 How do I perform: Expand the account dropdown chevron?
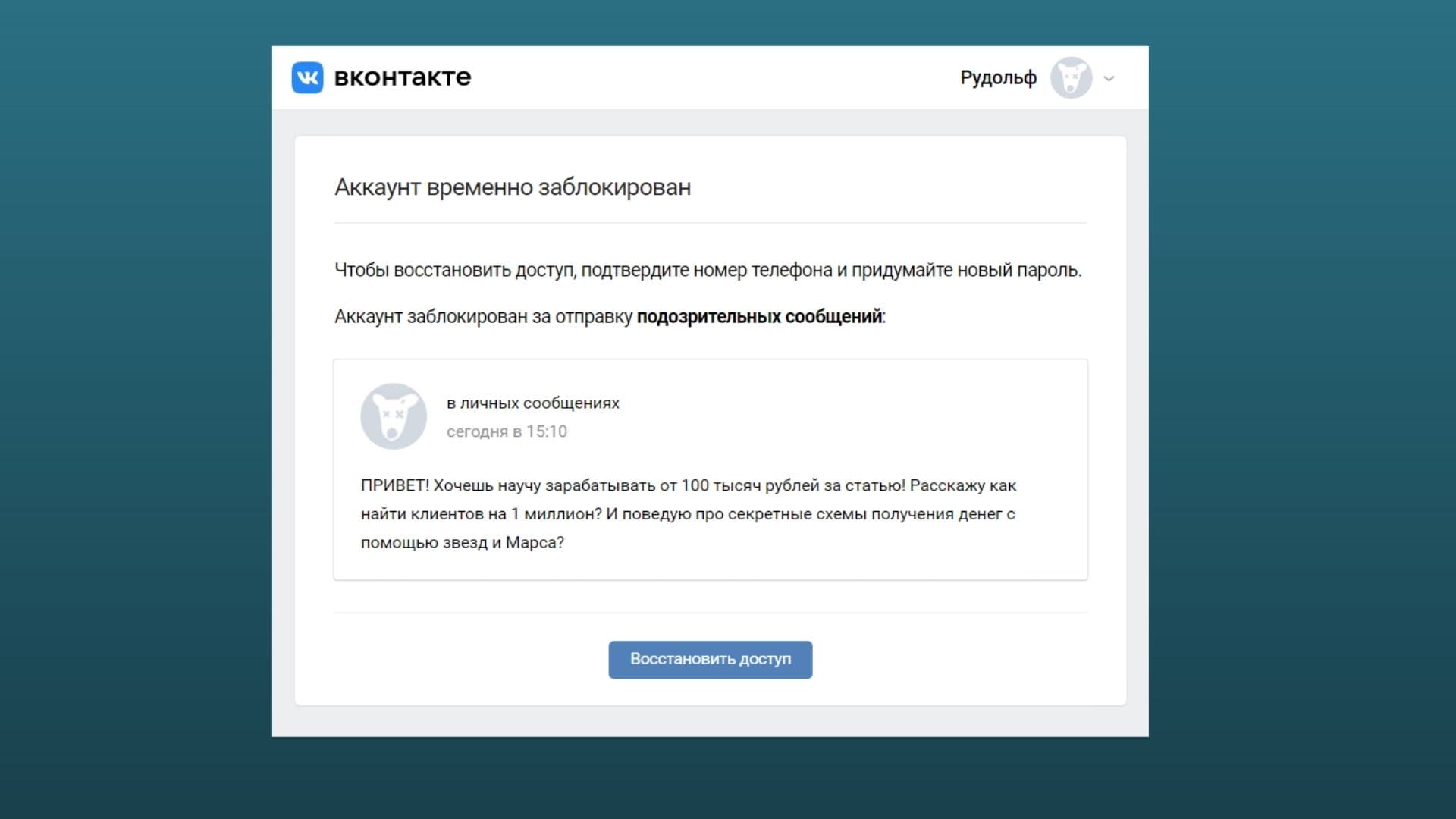click(1109, 78)
